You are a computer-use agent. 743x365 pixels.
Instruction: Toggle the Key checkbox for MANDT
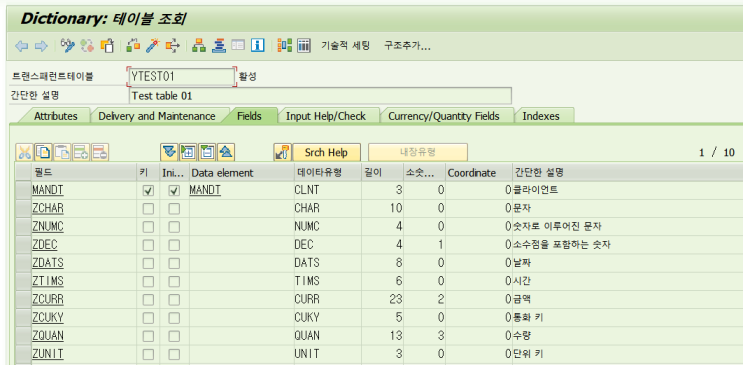point(148,191)
